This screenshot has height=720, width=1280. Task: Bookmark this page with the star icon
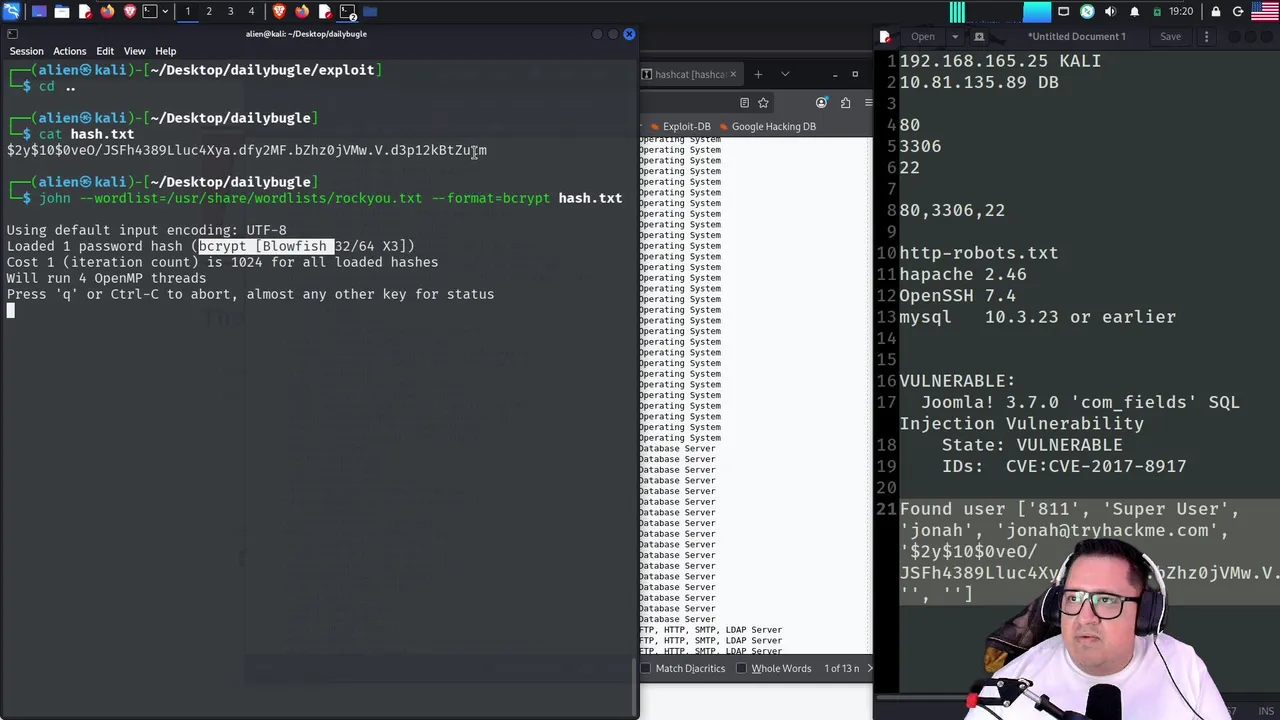click(x=763, y=102)
